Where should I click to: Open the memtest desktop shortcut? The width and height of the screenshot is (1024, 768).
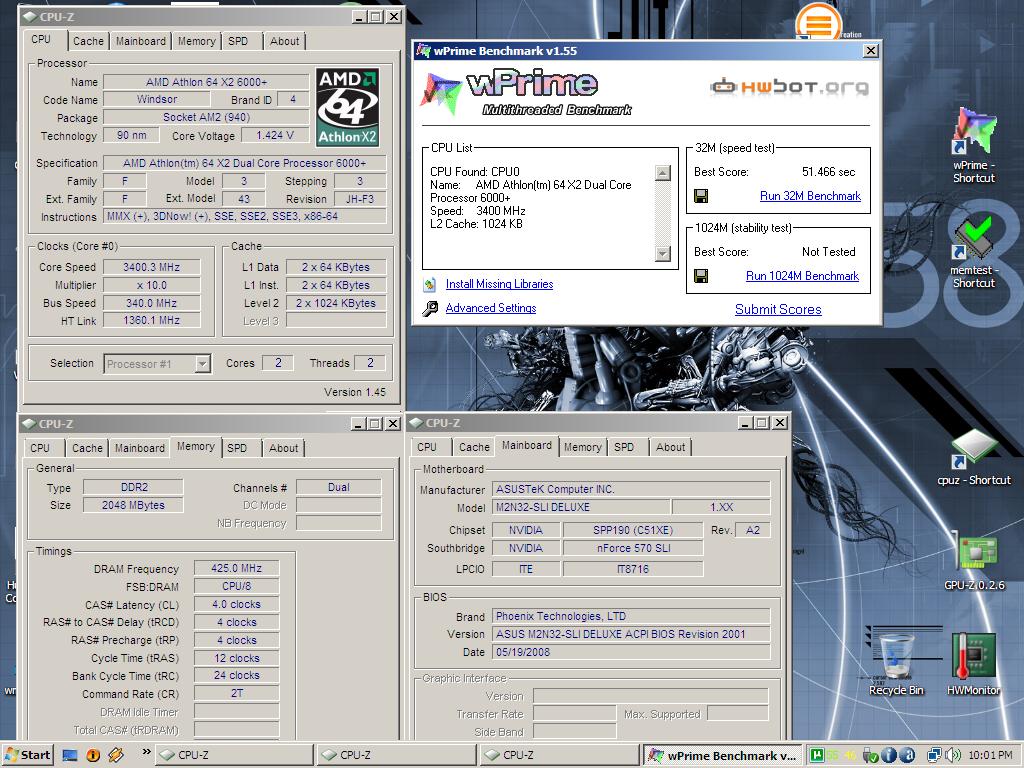[x=973, y=252]
